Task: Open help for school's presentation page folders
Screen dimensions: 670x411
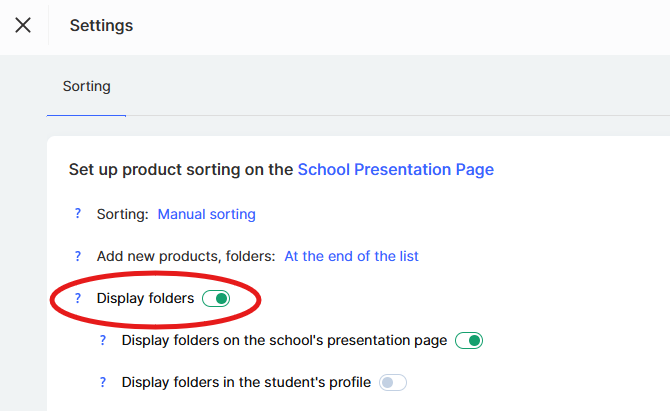Action: 102,340
